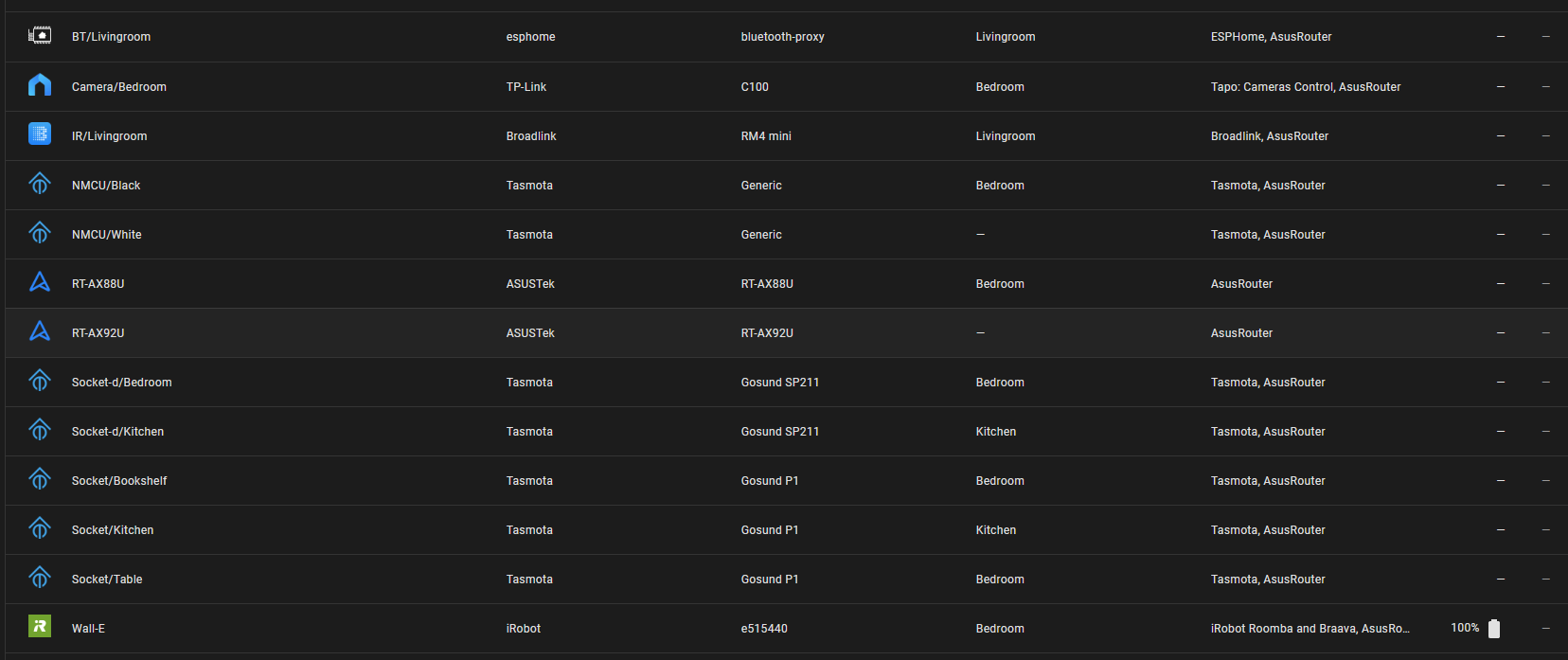1568x660 pixels.
Task: Open the Socket/Bookshelf device entry
Action: coord(119,481)
